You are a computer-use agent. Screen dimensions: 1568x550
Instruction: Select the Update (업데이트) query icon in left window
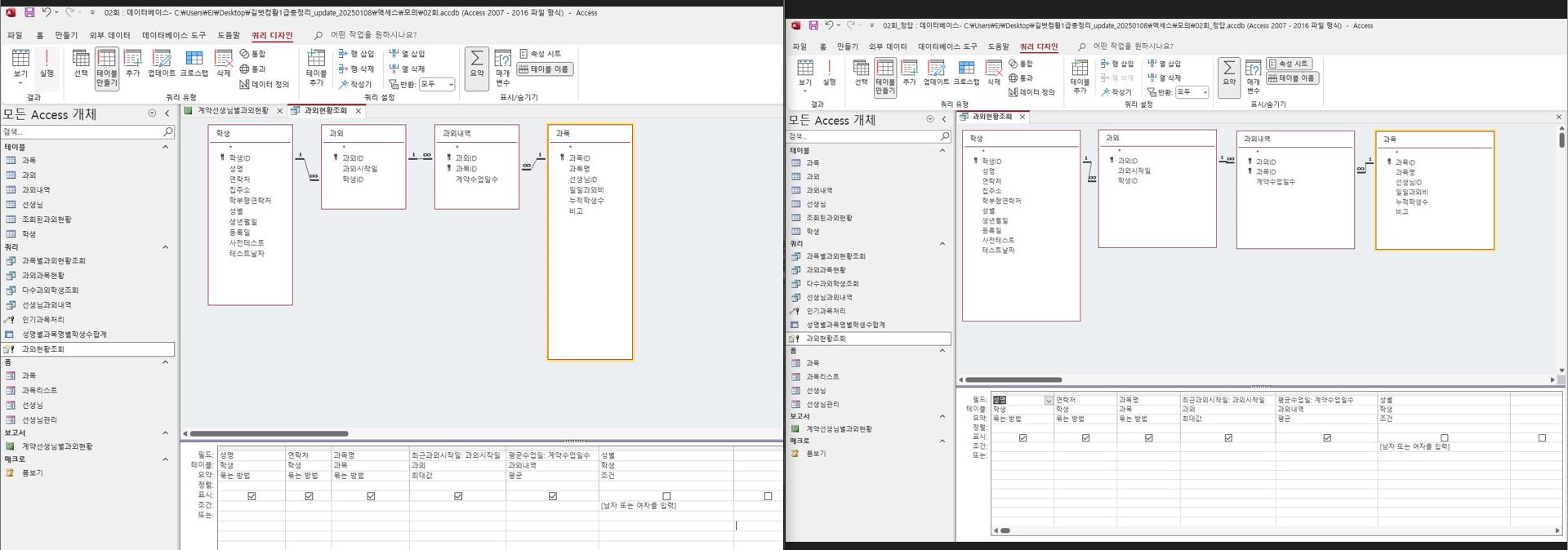pyautogui.click(x=162, y=63)
